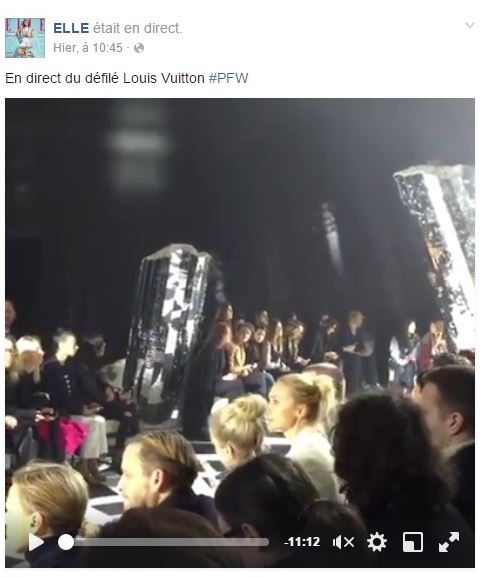Open the #PFW hashtag link
This screenshot has height=577, width=480.
229,78
